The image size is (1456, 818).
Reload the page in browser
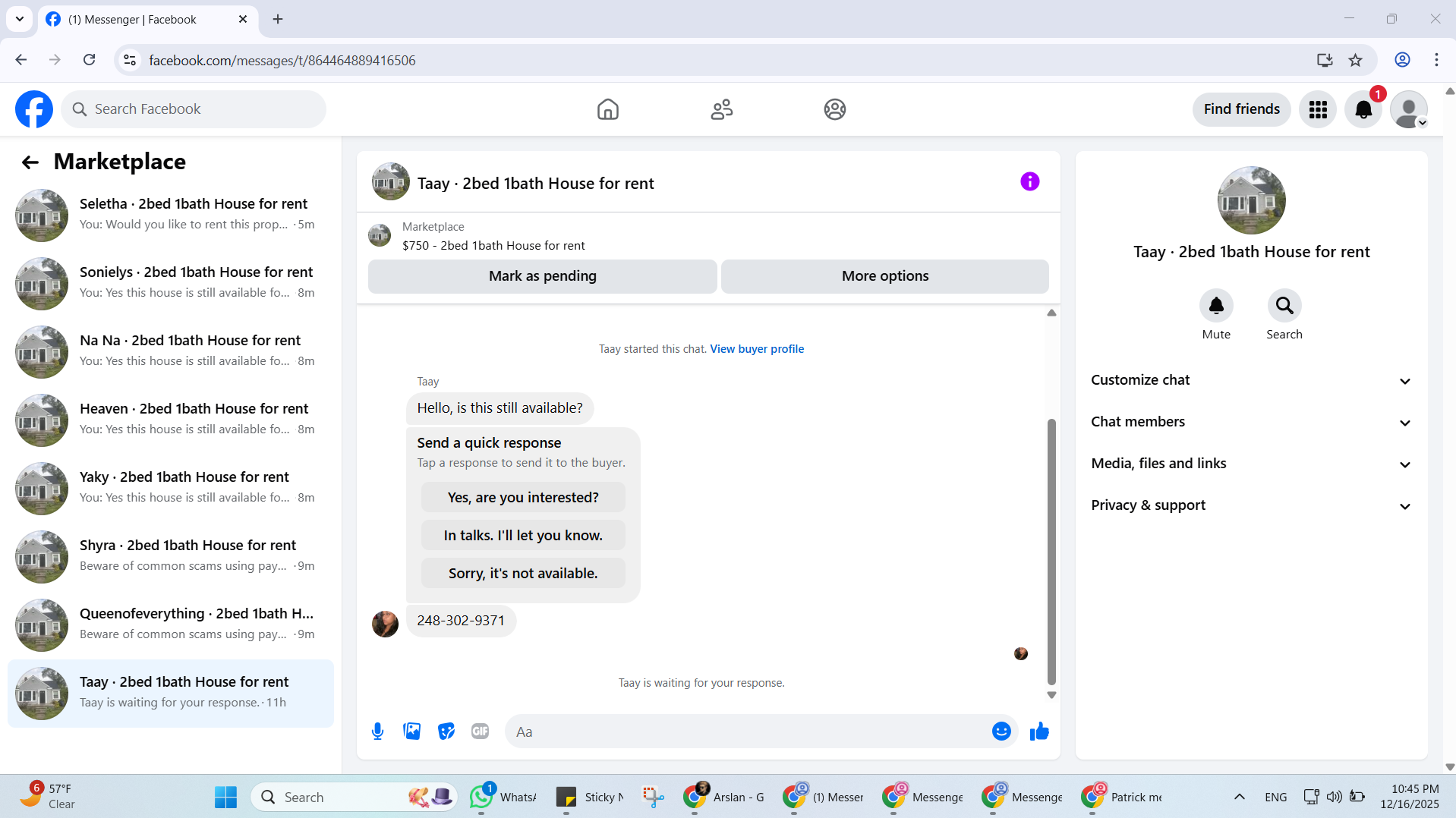89,60
